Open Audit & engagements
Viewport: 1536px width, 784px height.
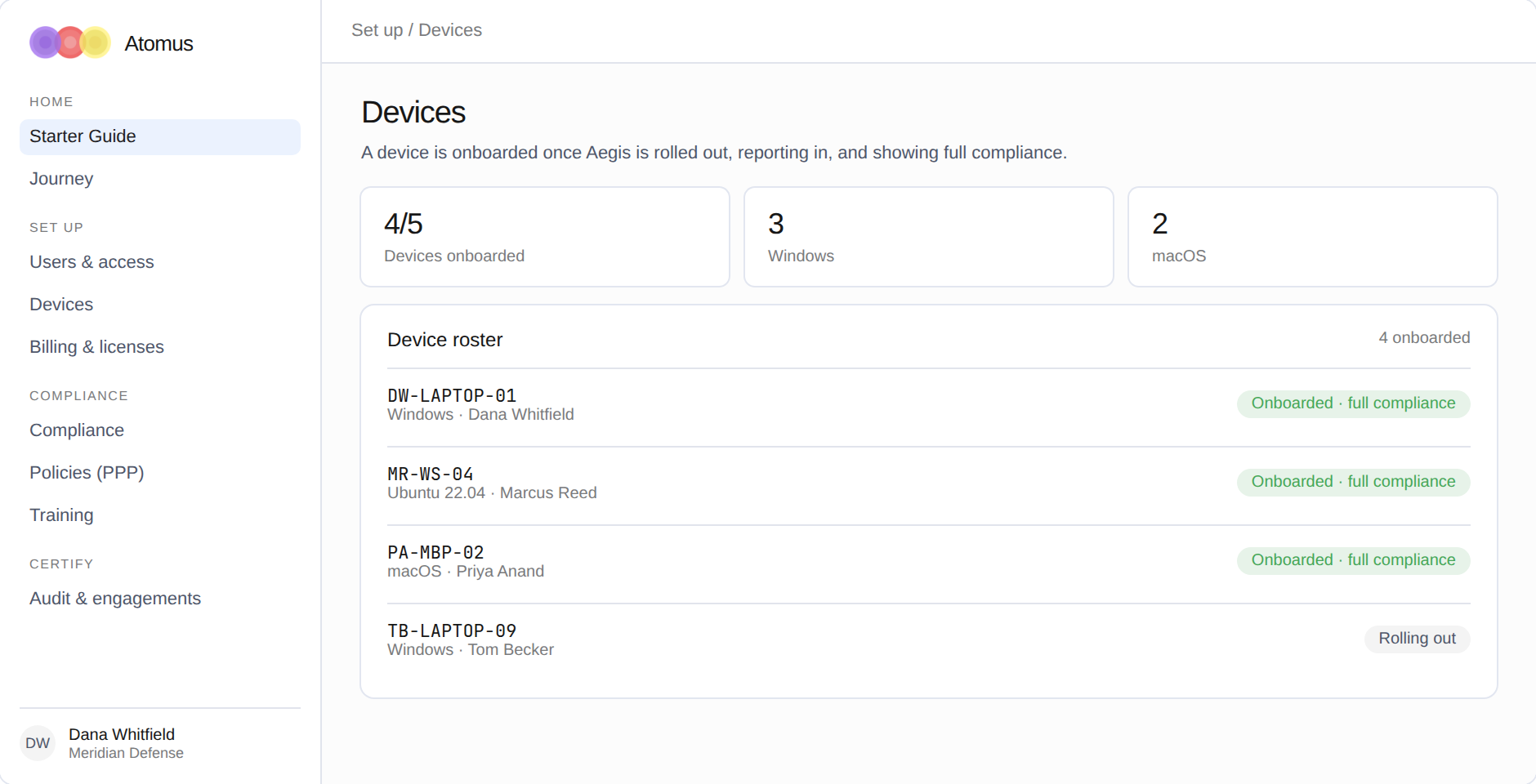160,599
